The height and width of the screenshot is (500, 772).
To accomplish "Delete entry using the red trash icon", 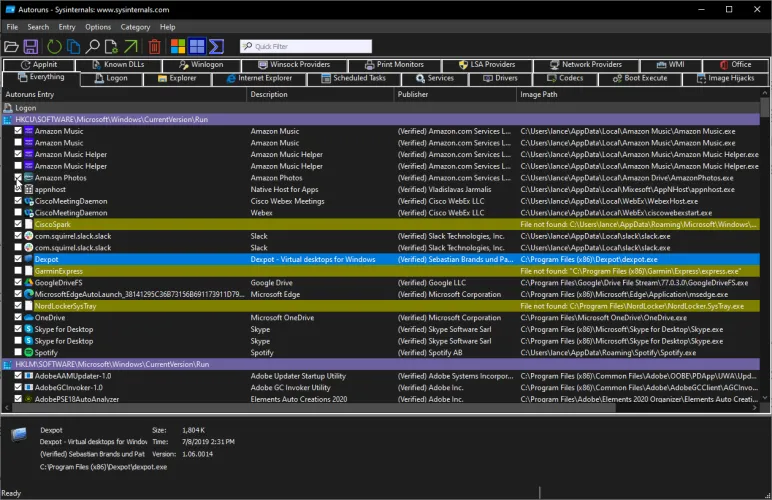I will click(x=154, y=46).
